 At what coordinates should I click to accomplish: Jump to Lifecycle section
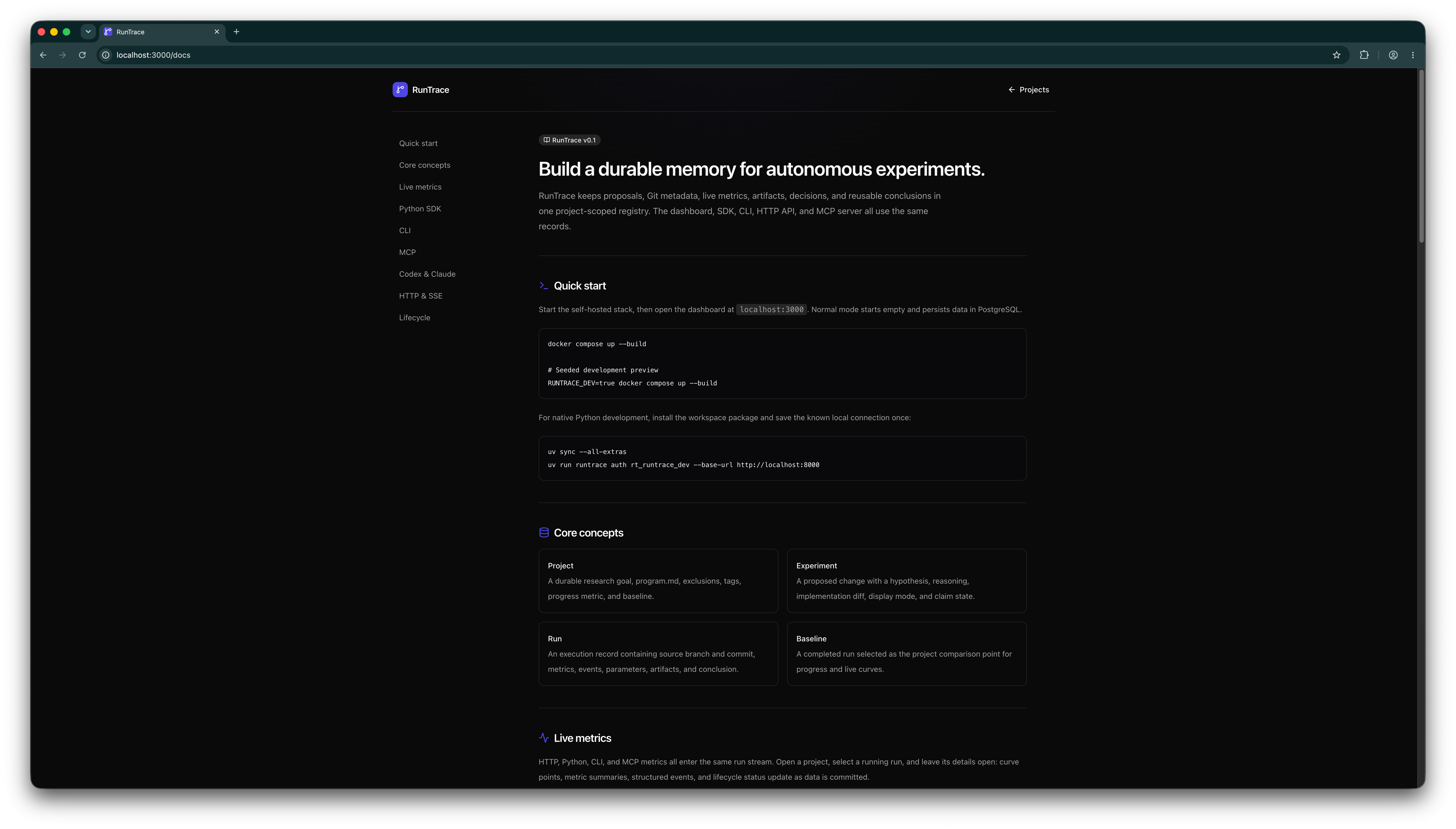point(414,318)
